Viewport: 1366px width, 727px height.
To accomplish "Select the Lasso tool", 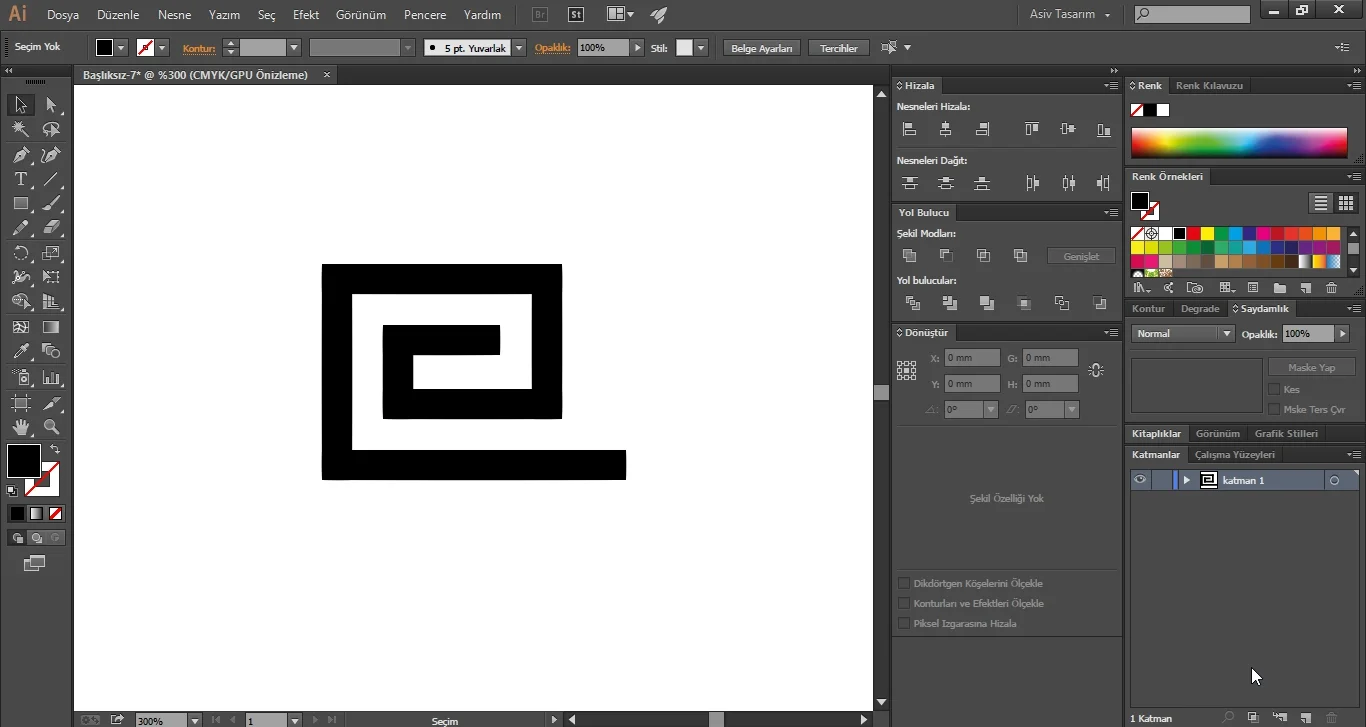I will (x=51, y=129).
